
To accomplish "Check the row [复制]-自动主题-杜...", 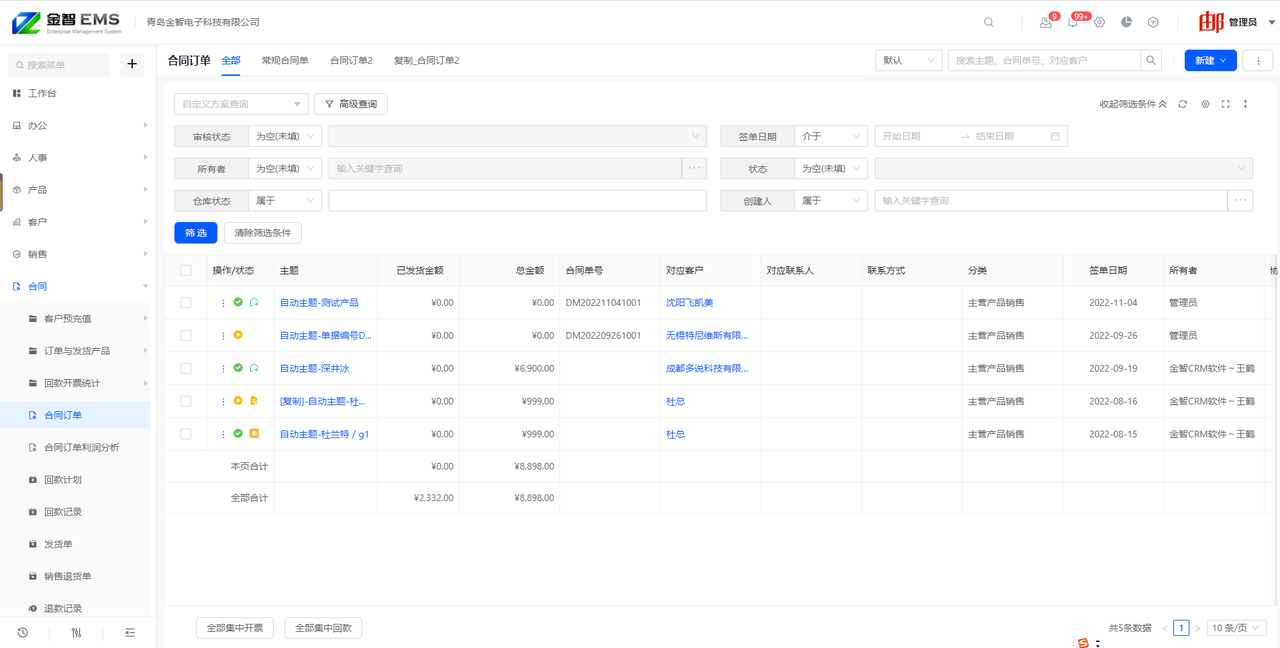I will click(x=186, y=401).
